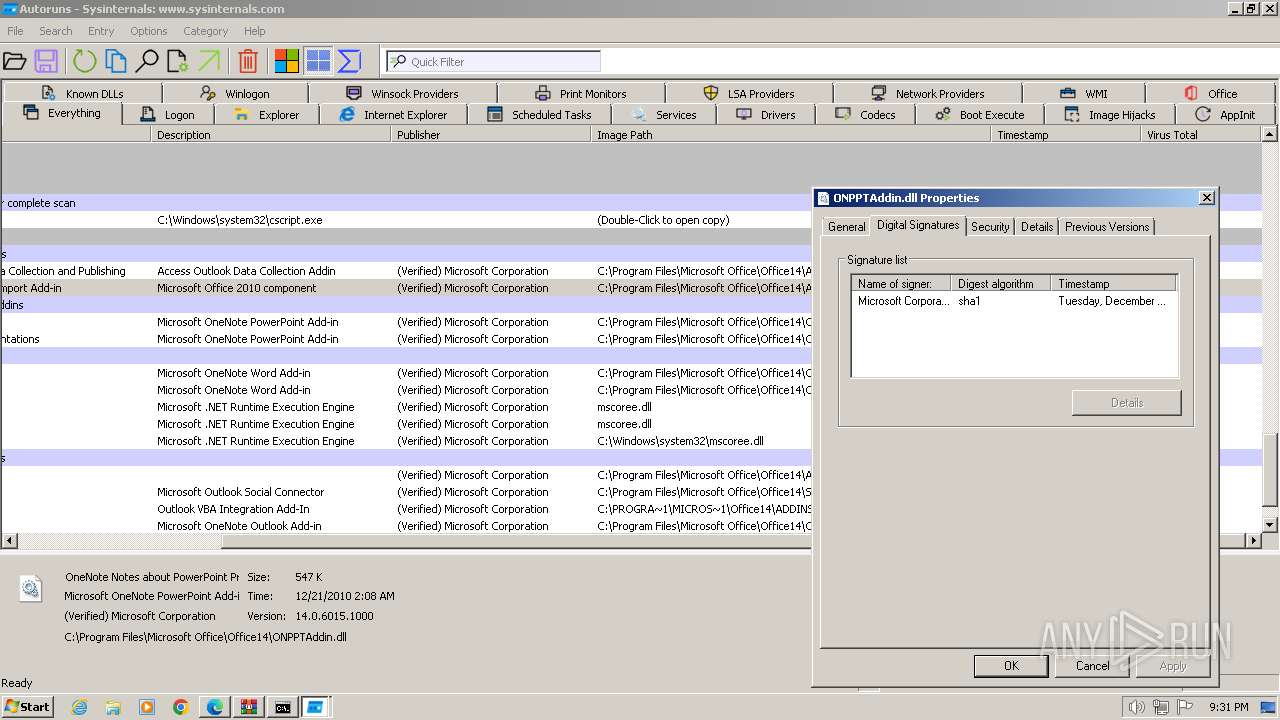
Task: Switch to the Services tab
Action: [x=664, y=114]
